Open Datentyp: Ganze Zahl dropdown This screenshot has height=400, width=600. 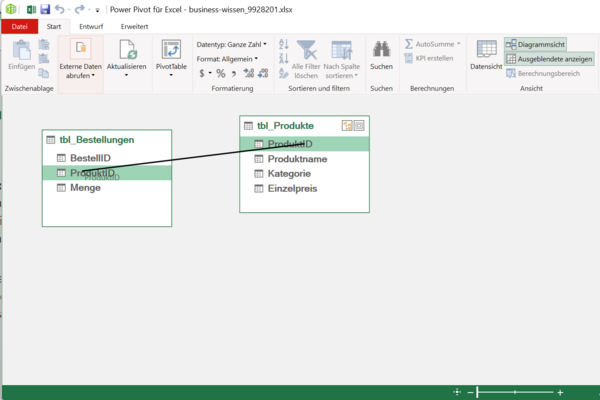pos(232,44)
